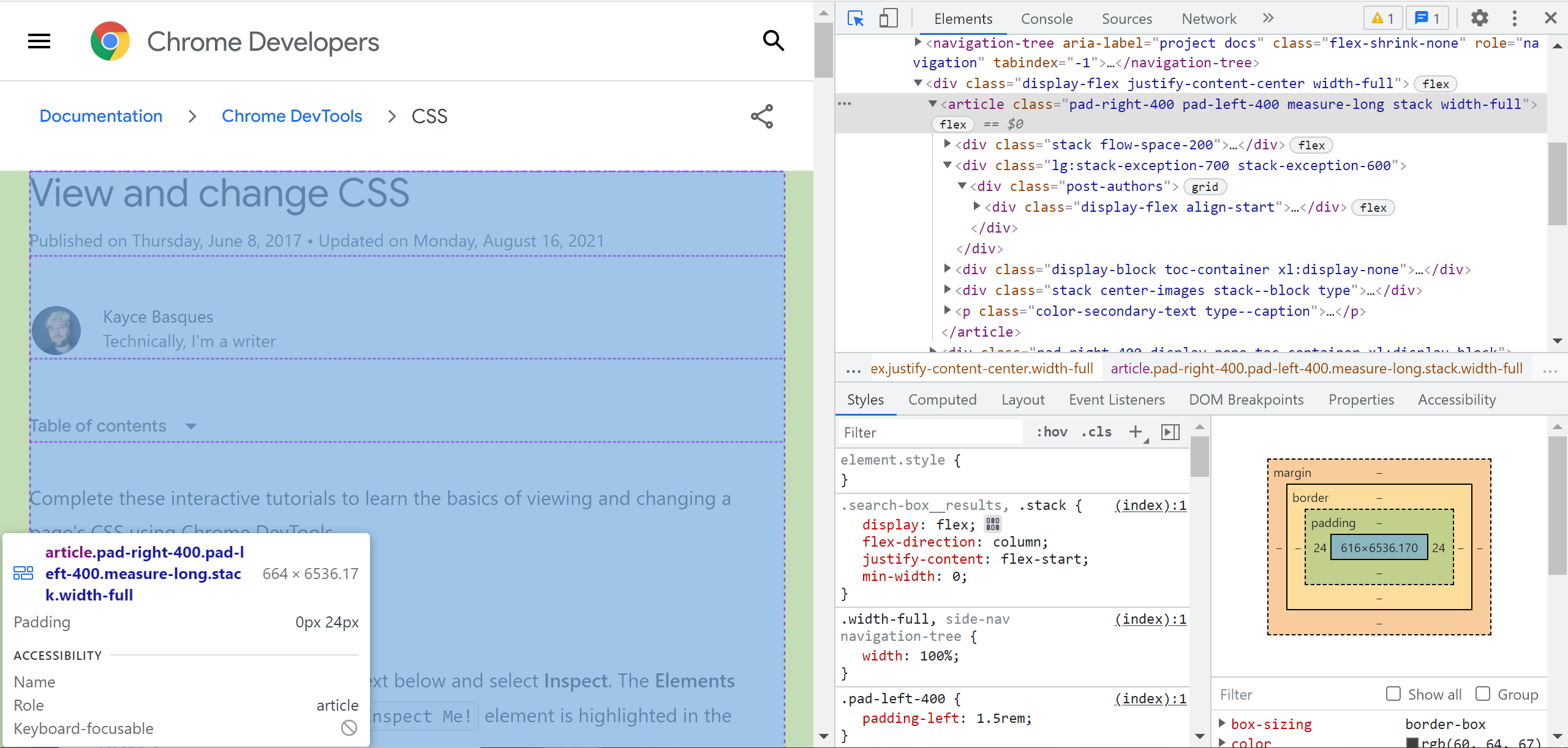
Task: Open the Documentation breadcrumb link
Action: 100,116
